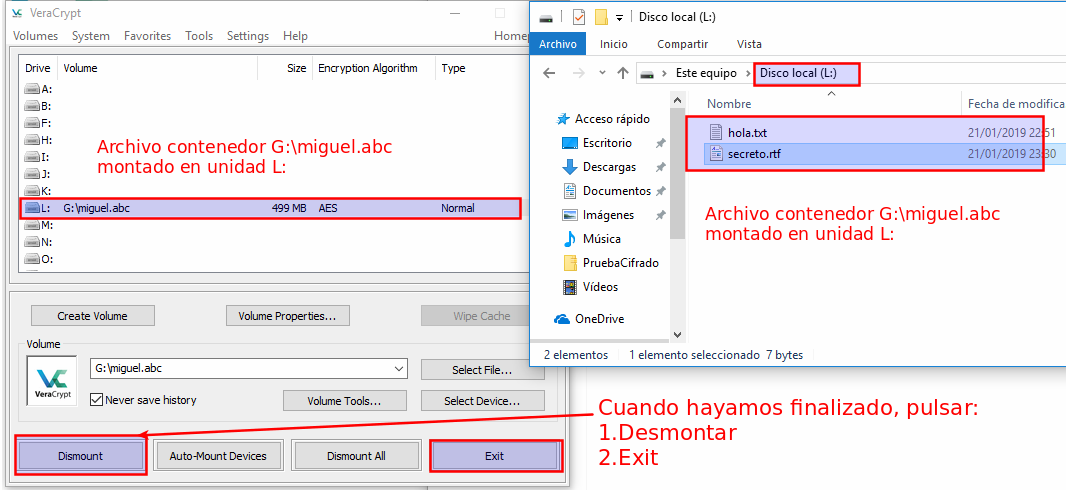The height and width of the screenshot is (490, 1066).
Task: Open Descargas in quick access
Action: 609,167
